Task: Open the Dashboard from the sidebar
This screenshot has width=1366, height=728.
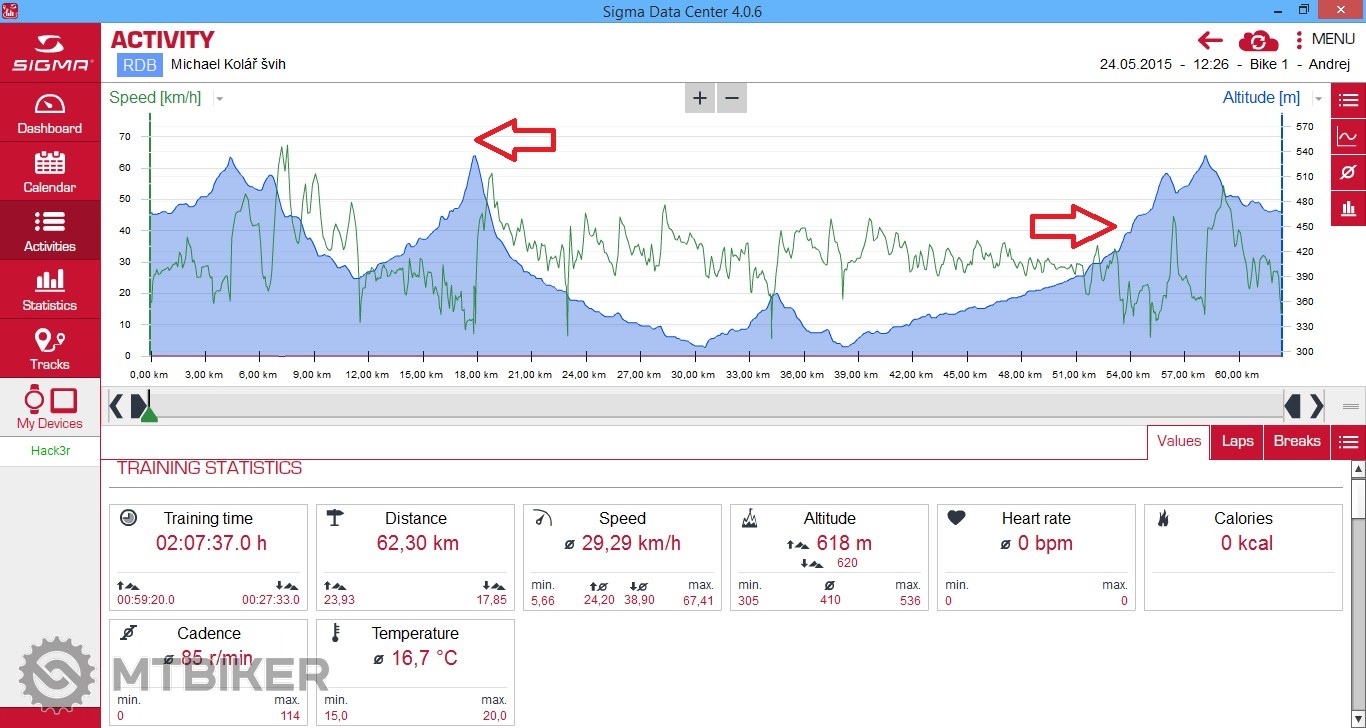Action: point(49,113)
